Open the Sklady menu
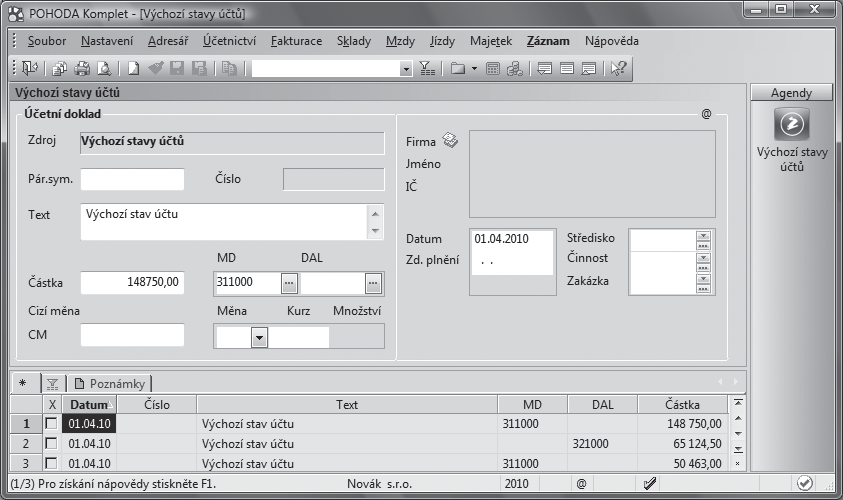 pyautogui.click(x=354, y=41)
